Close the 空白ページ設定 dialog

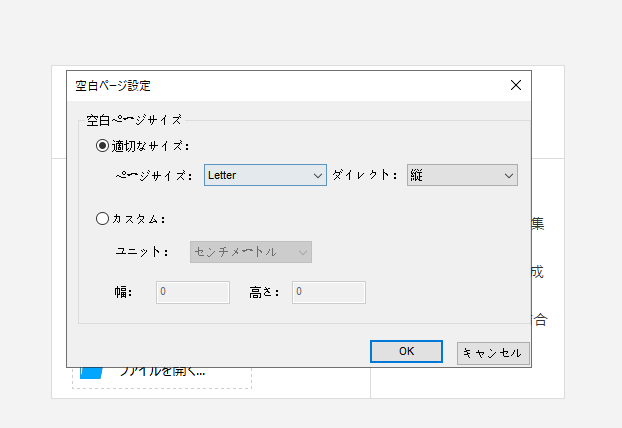516,85
